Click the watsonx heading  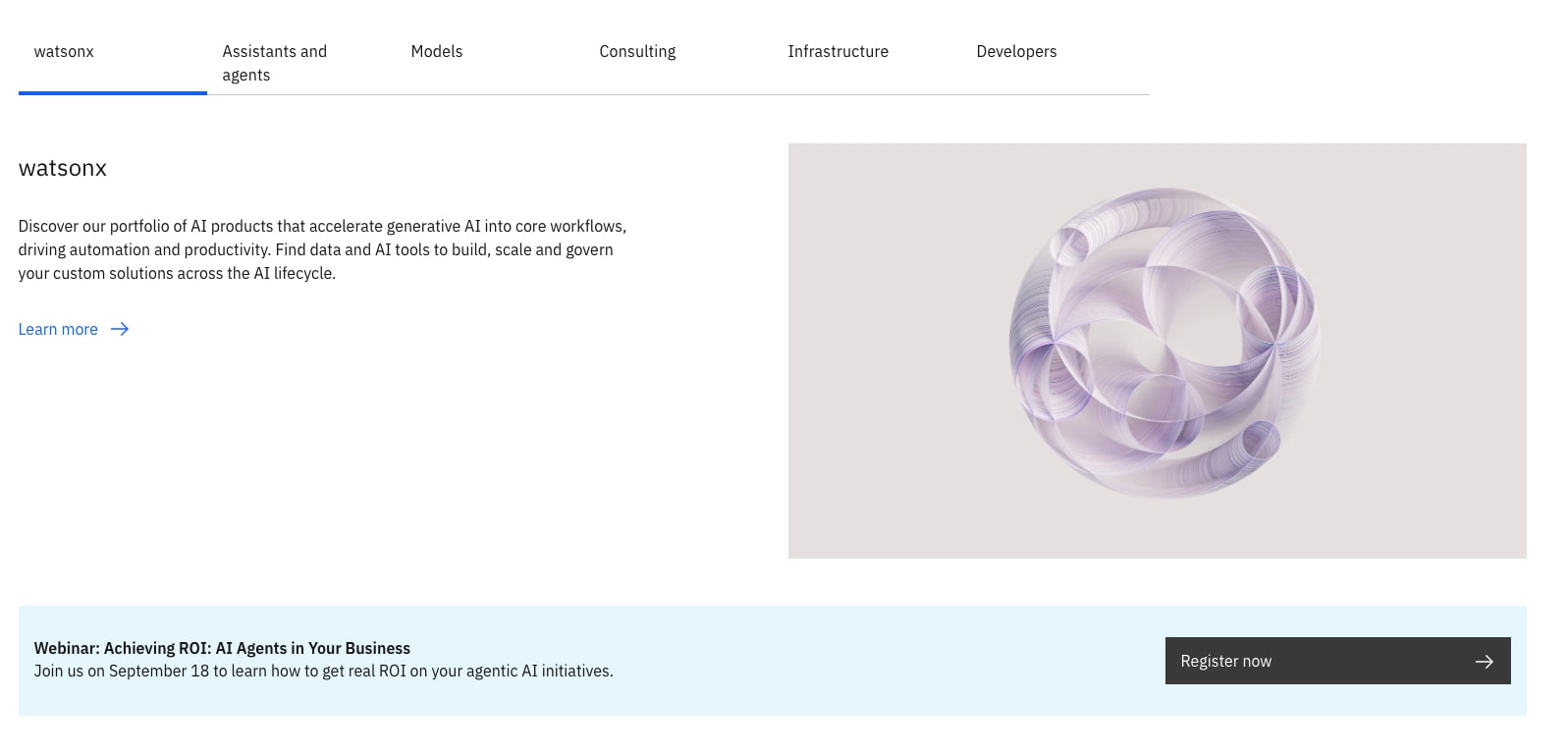pos(63,168)
